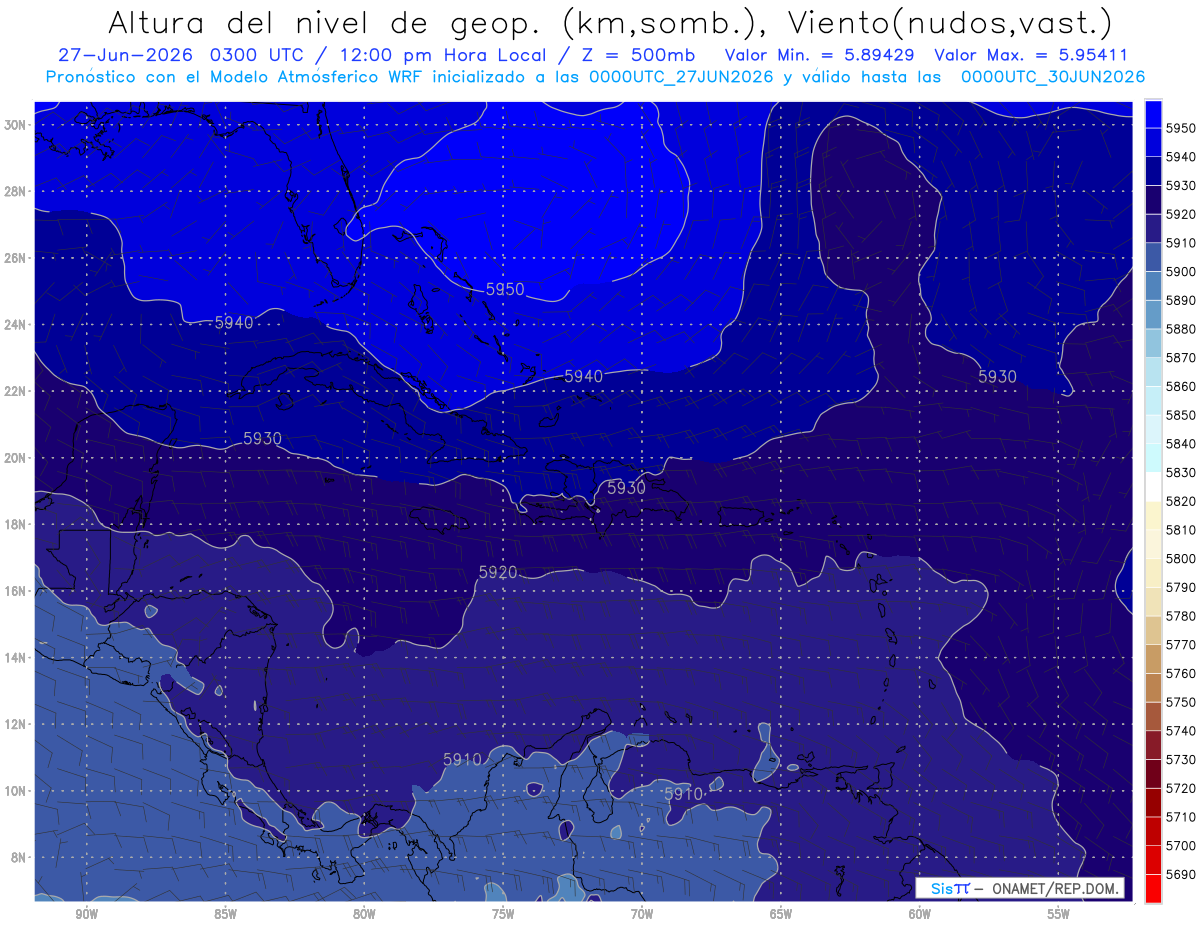Click the 12N latitude axis label
The image size is (1200, 927).
pyautogui.click(x=16, y=724)
